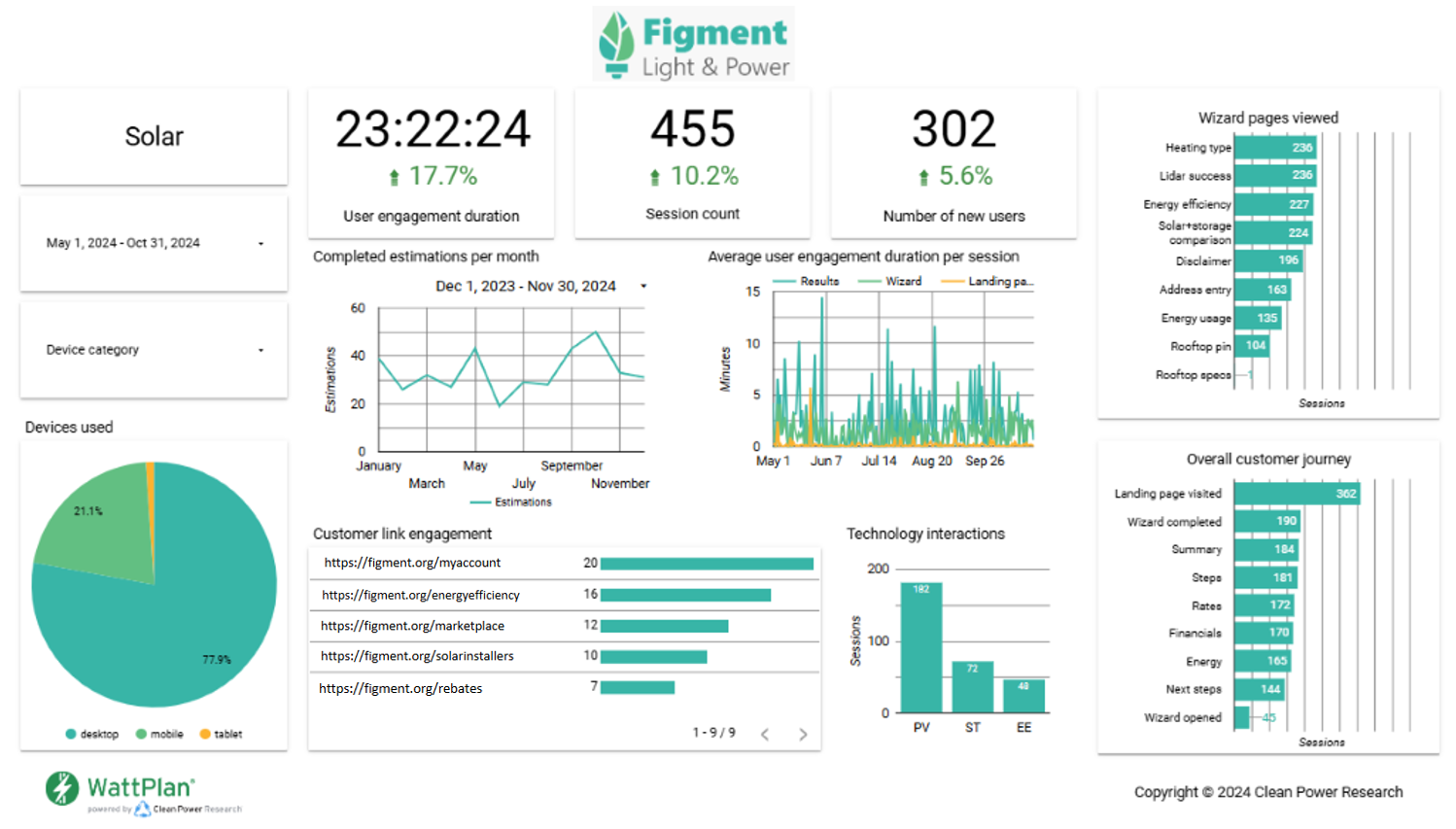Expand the Device category dropdown
The image size is (1456, 829).
point(154,350)
